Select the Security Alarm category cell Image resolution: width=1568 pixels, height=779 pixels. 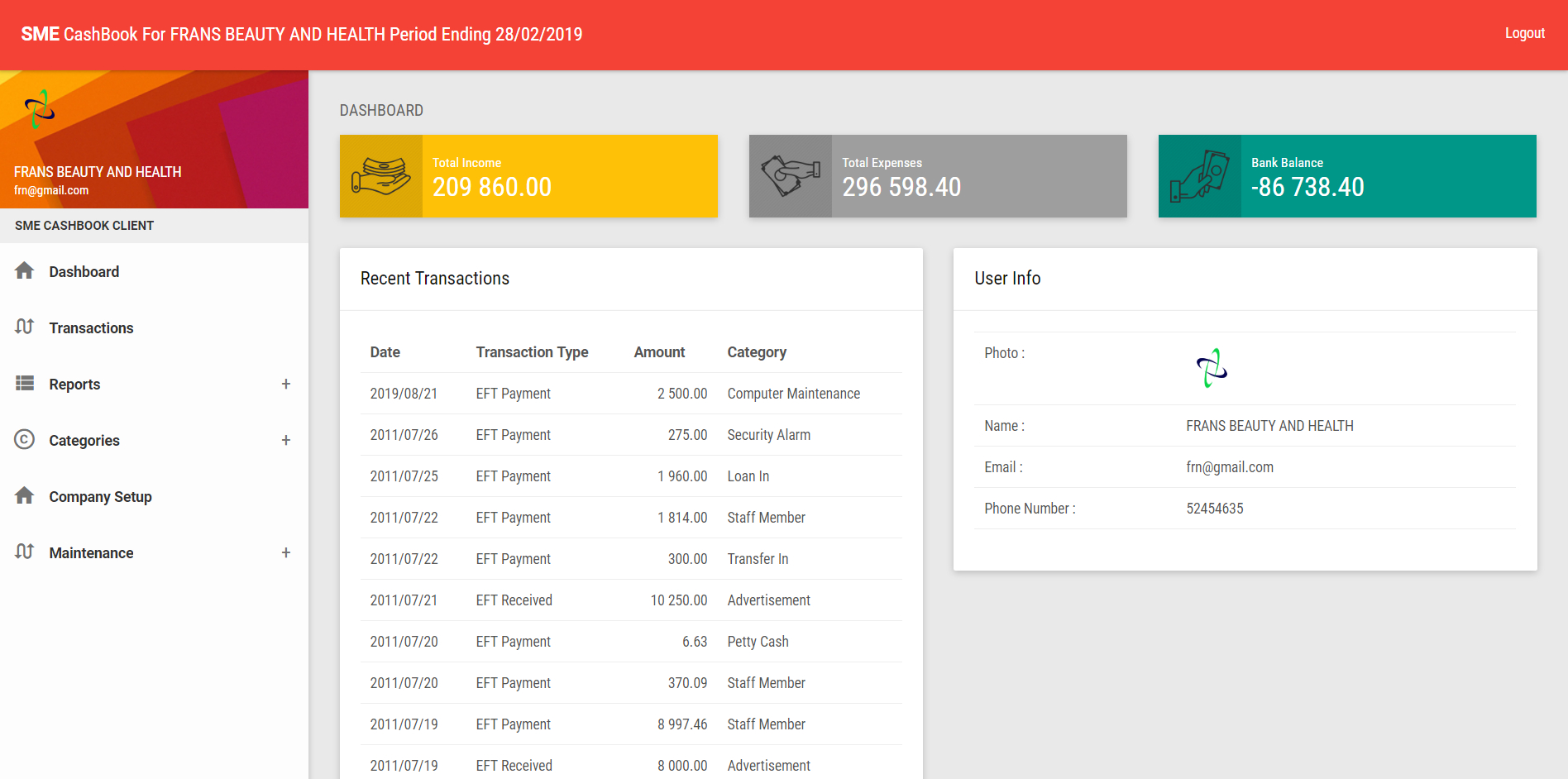769,435
